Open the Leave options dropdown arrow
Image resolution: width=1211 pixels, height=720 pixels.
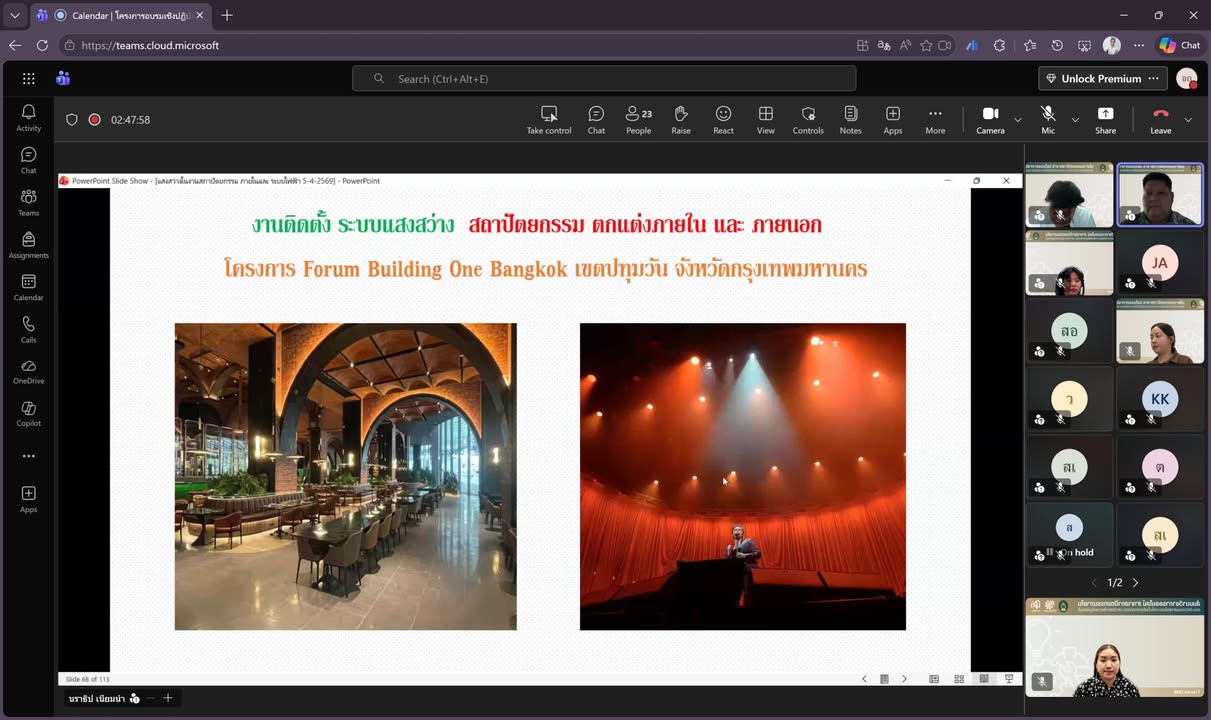pos(1188,120)
